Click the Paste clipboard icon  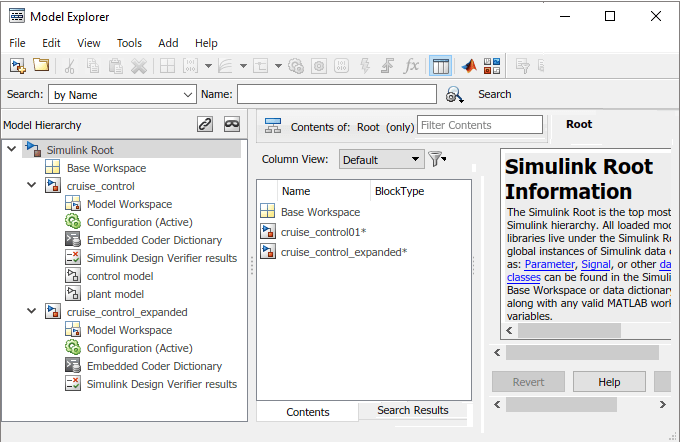pyautogui.click(x=116, y=66)
